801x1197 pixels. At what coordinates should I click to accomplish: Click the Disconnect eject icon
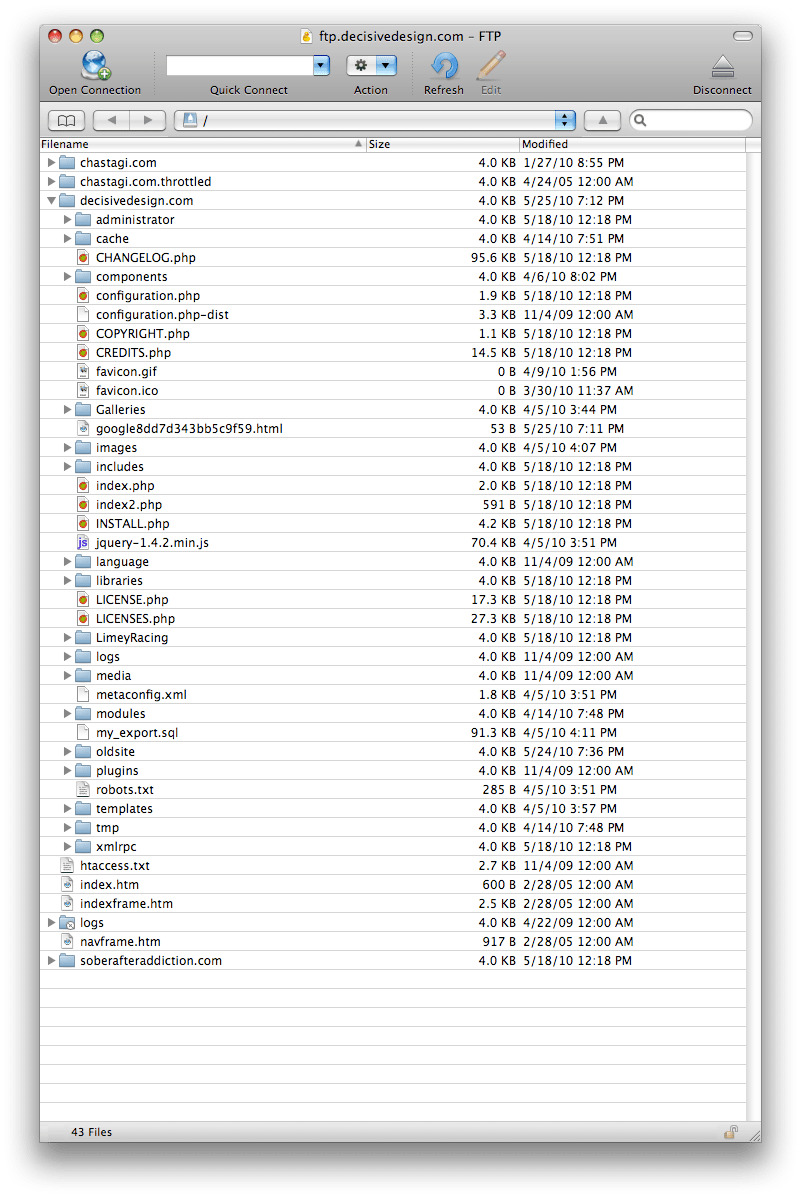(x=722, y=66)
